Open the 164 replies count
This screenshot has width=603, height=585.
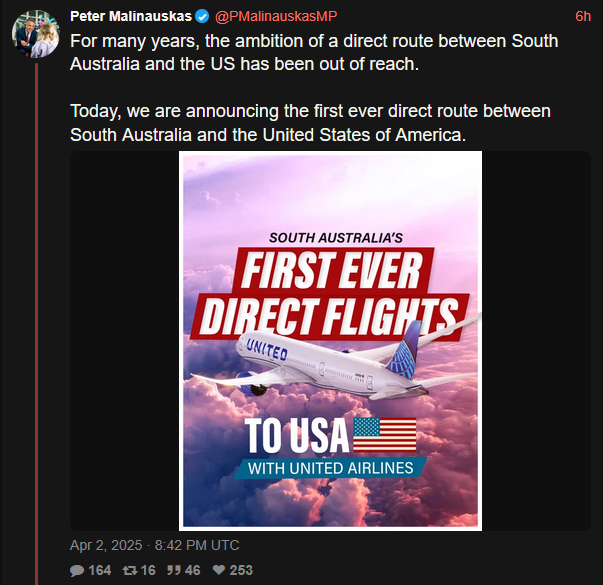click(100, 570)
